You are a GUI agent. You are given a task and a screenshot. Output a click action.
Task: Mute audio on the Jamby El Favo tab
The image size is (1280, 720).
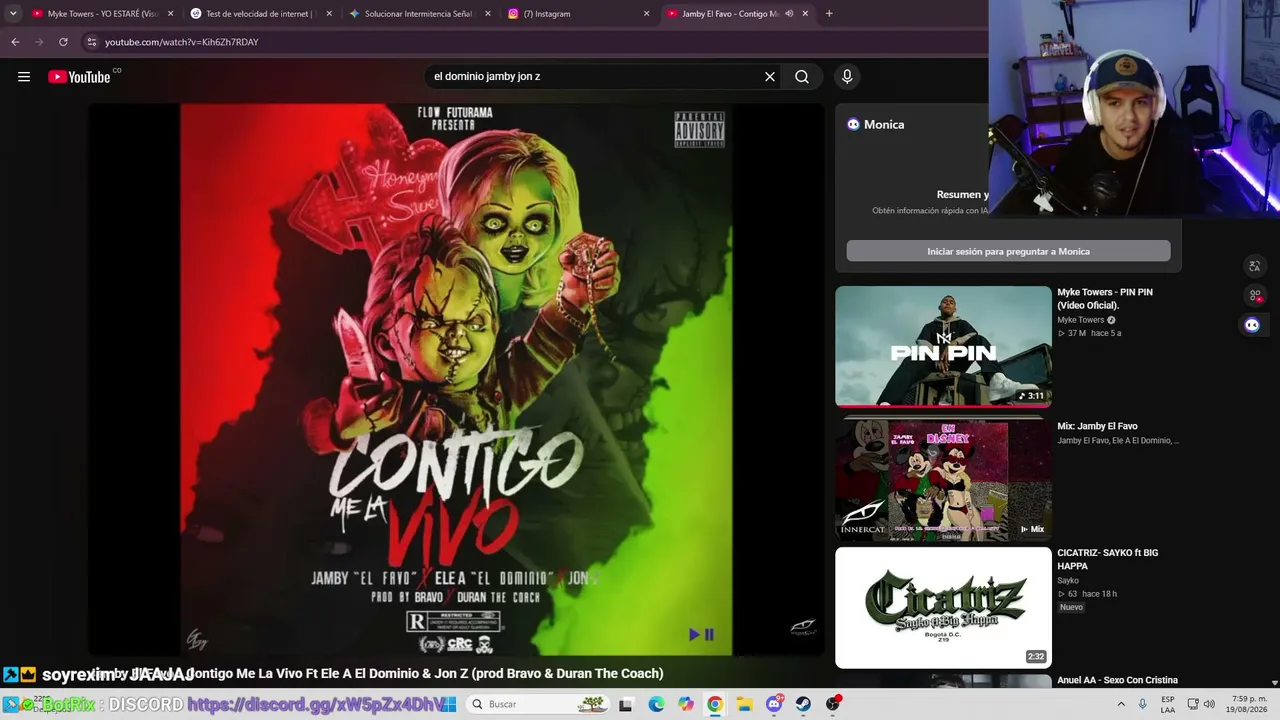pos(789,14)
